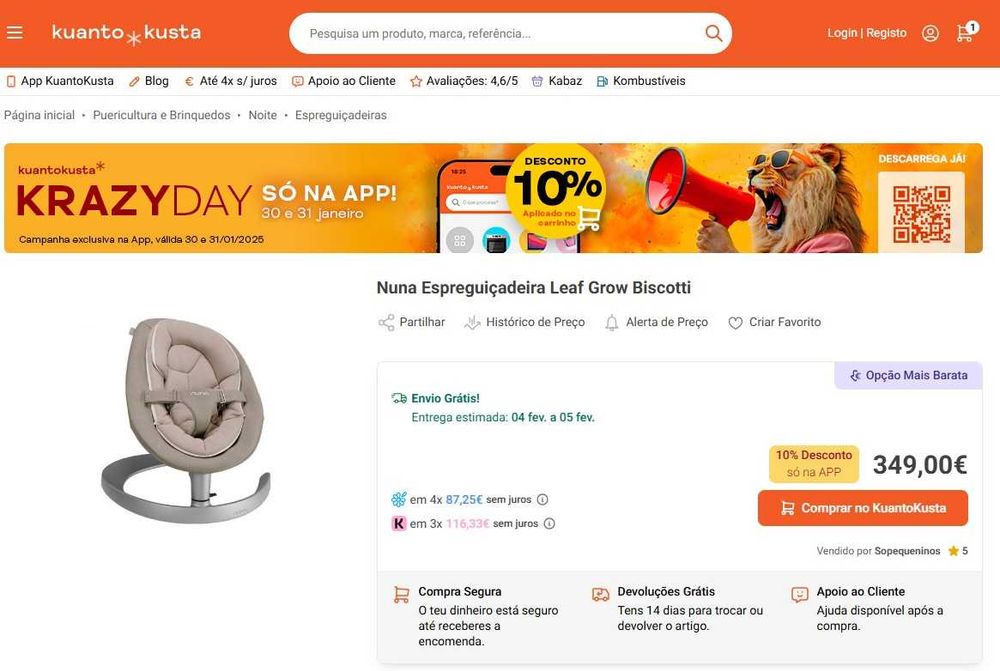Click the user account icon
This screenshot has height=671, width=1000.
click(930, 33)
